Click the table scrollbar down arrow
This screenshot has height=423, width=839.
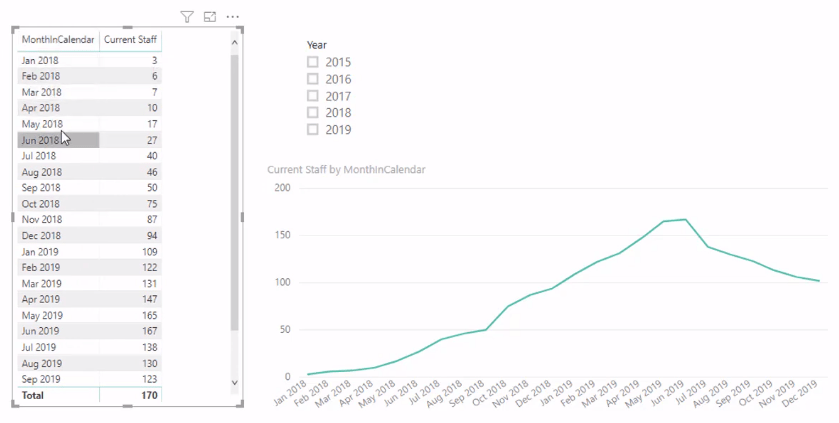pyautogui.click(x=234, y=382)
